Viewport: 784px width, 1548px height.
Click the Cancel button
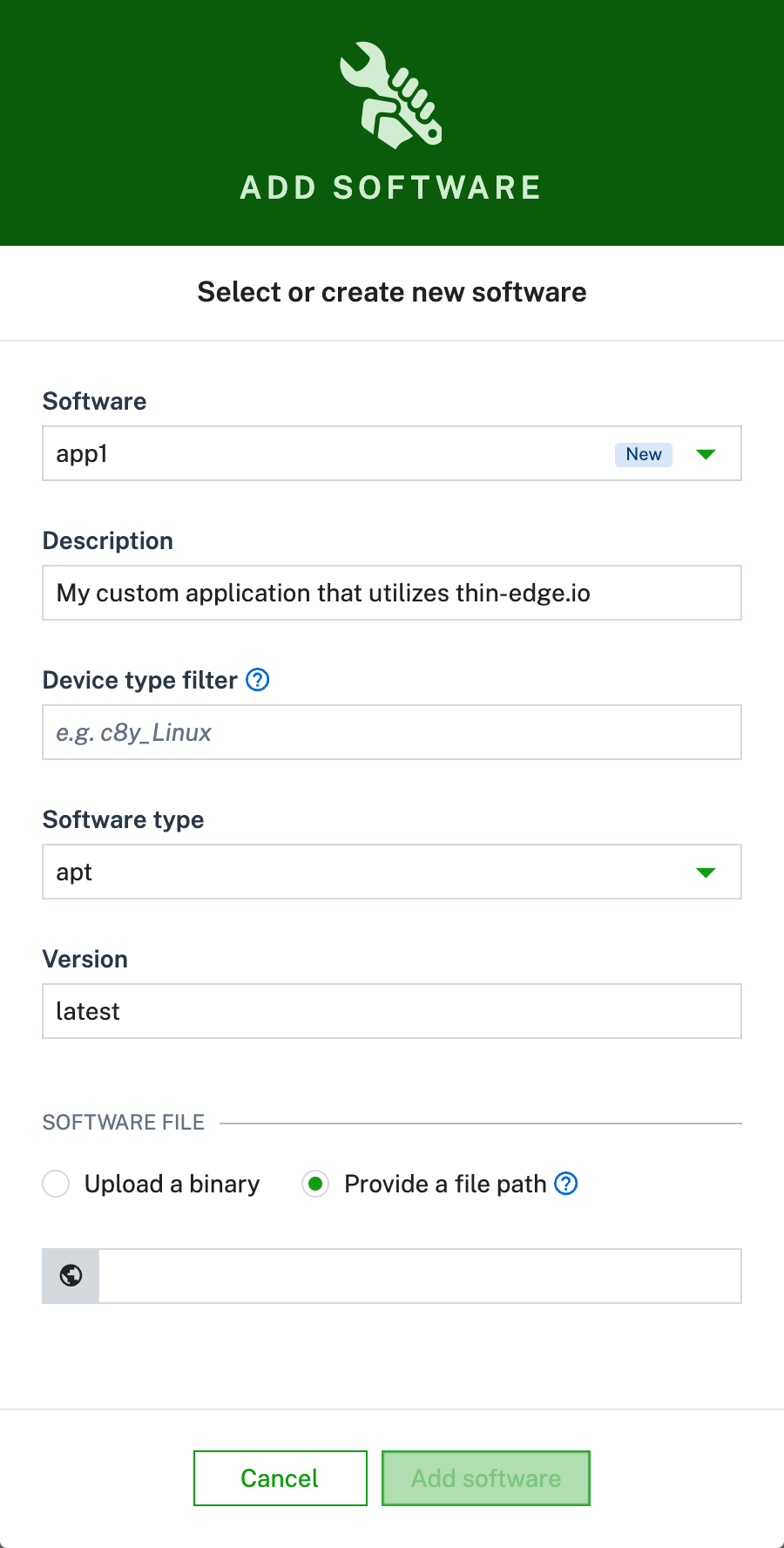[280, 1478]
